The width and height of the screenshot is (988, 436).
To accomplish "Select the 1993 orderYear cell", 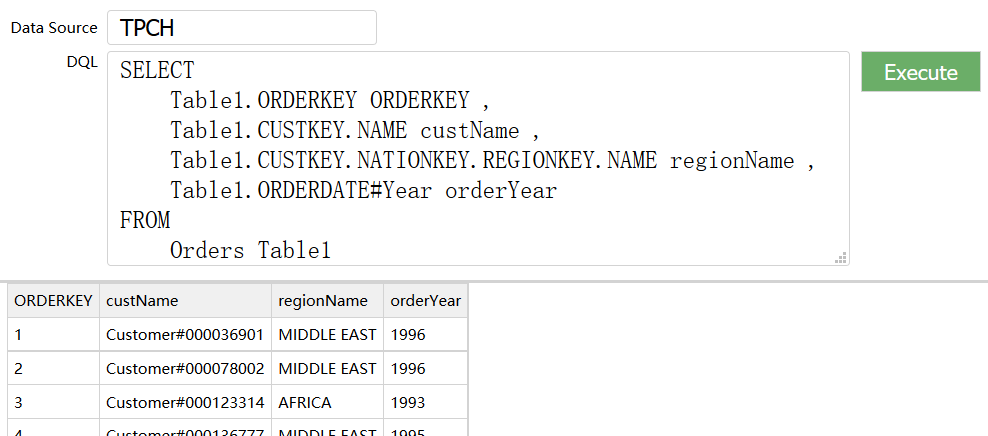I will [408, 402].
